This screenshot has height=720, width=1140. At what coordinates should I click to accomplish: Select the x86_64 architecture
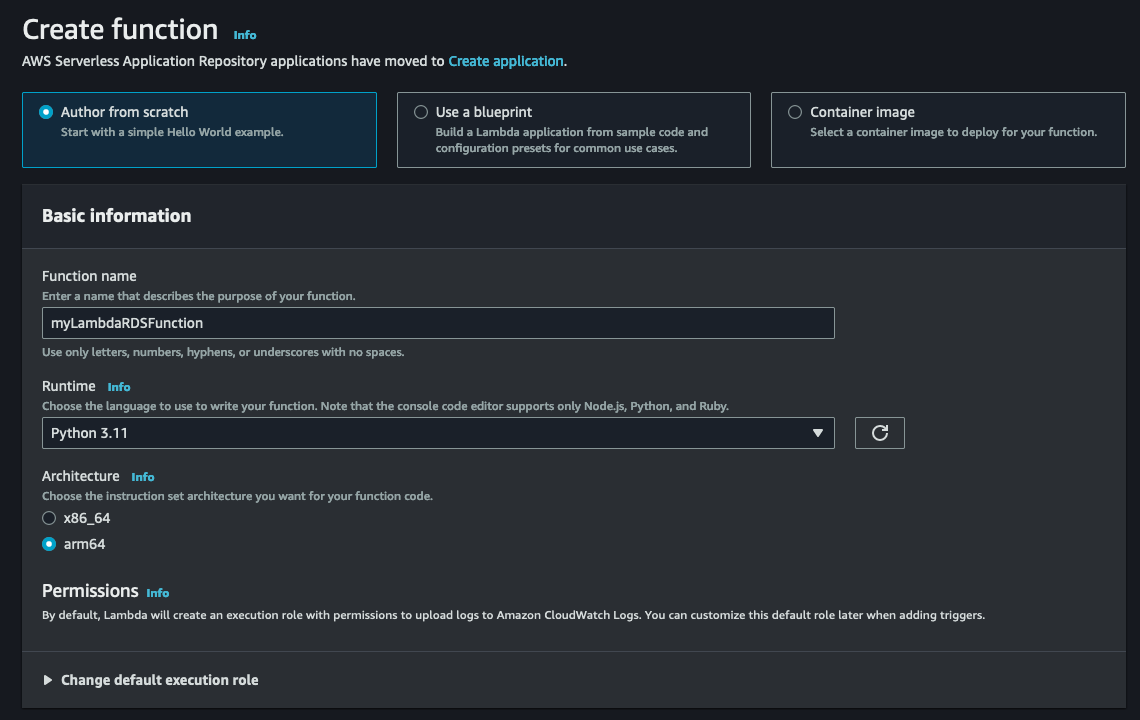point(49,518)
